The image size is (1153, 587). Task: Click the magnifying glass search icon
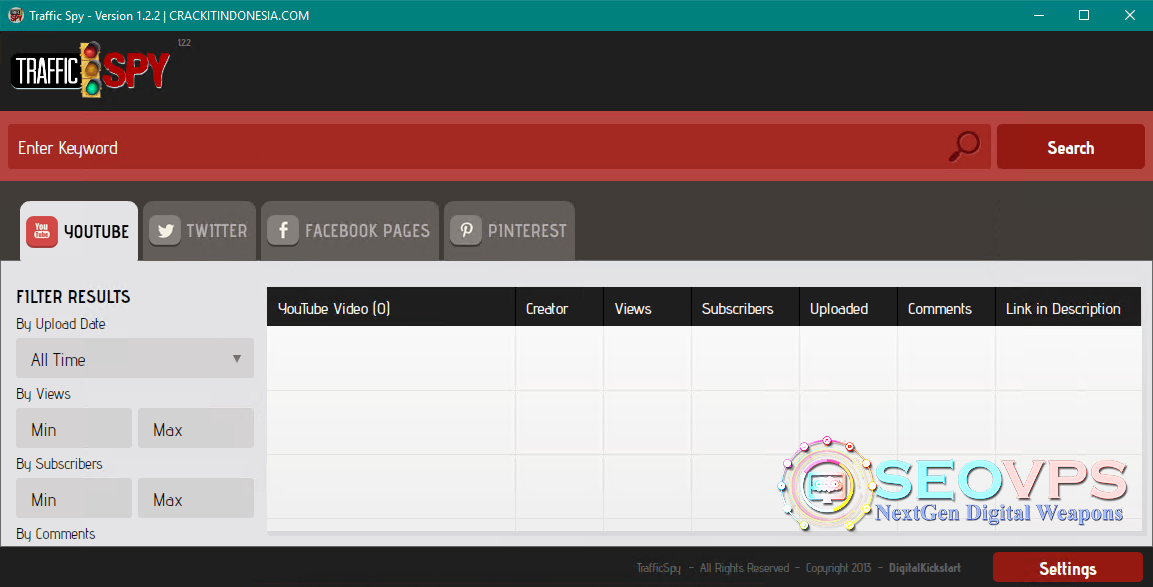click(964, 146)
